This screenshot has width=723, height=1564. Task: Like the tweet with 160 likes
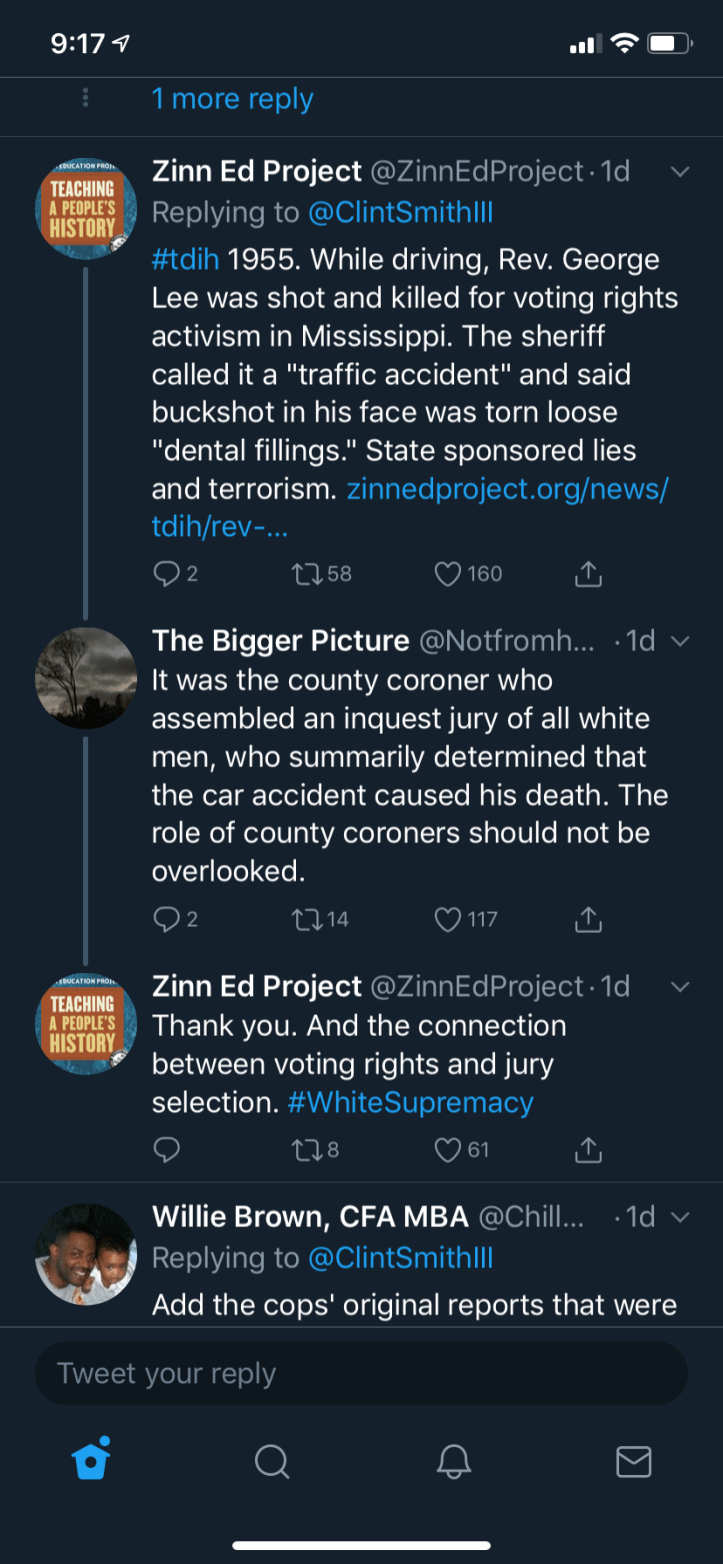tap(449, 573)
